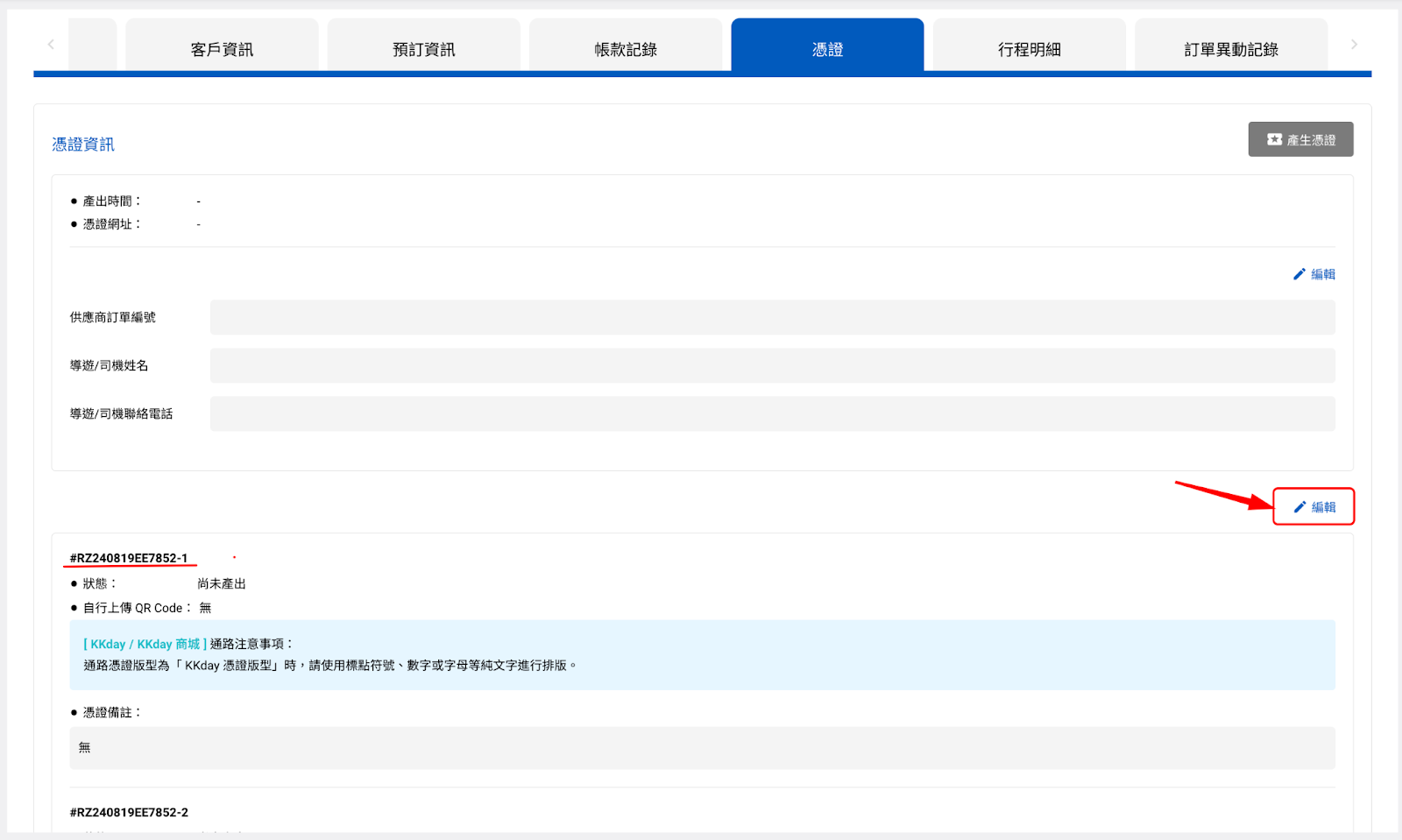Click pencil icon in the red-boxed 編輯
1402x840 pixels.
point(1300,507)
